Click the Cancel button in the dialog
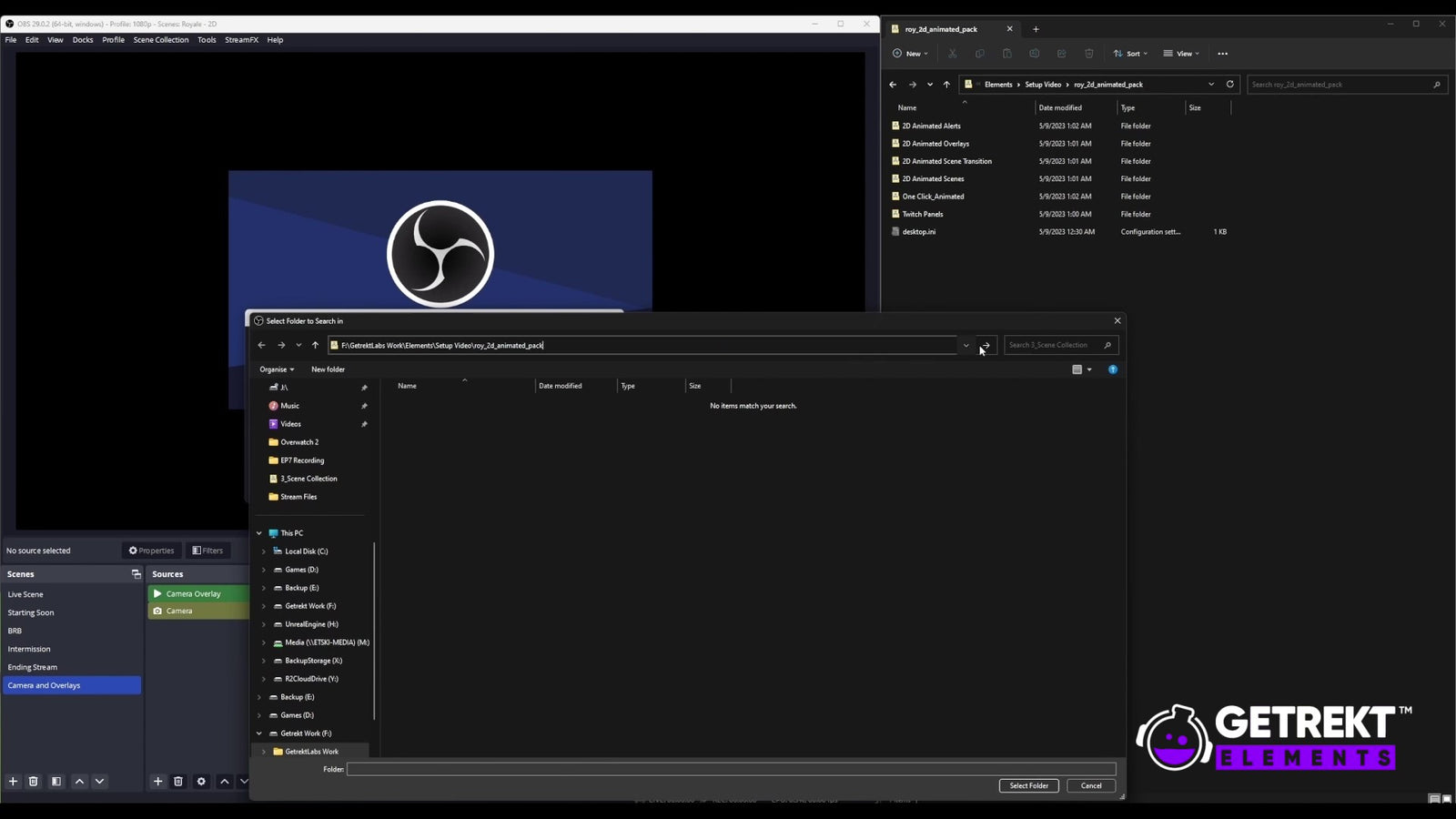 point(1090,785)
